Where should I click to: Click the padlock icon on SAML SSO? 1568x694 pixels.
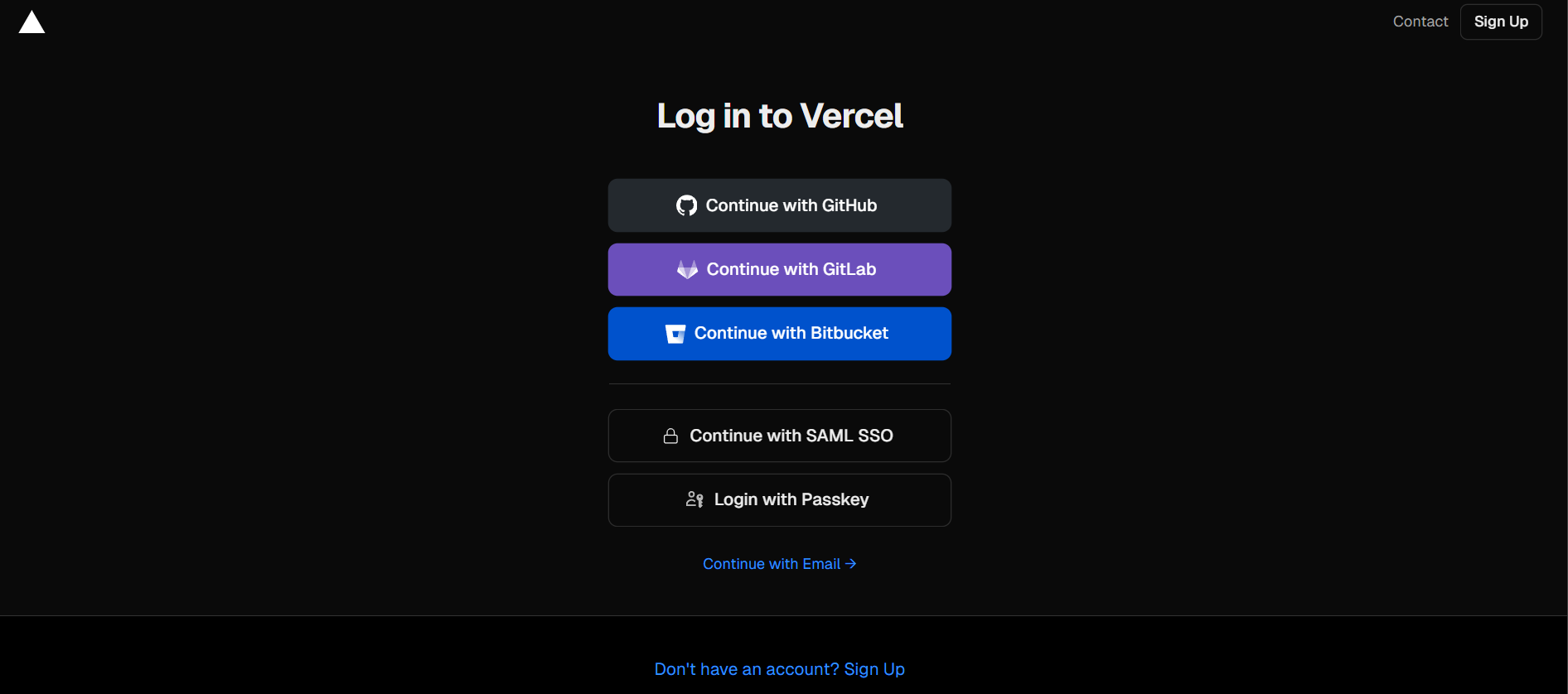[670, 435]
